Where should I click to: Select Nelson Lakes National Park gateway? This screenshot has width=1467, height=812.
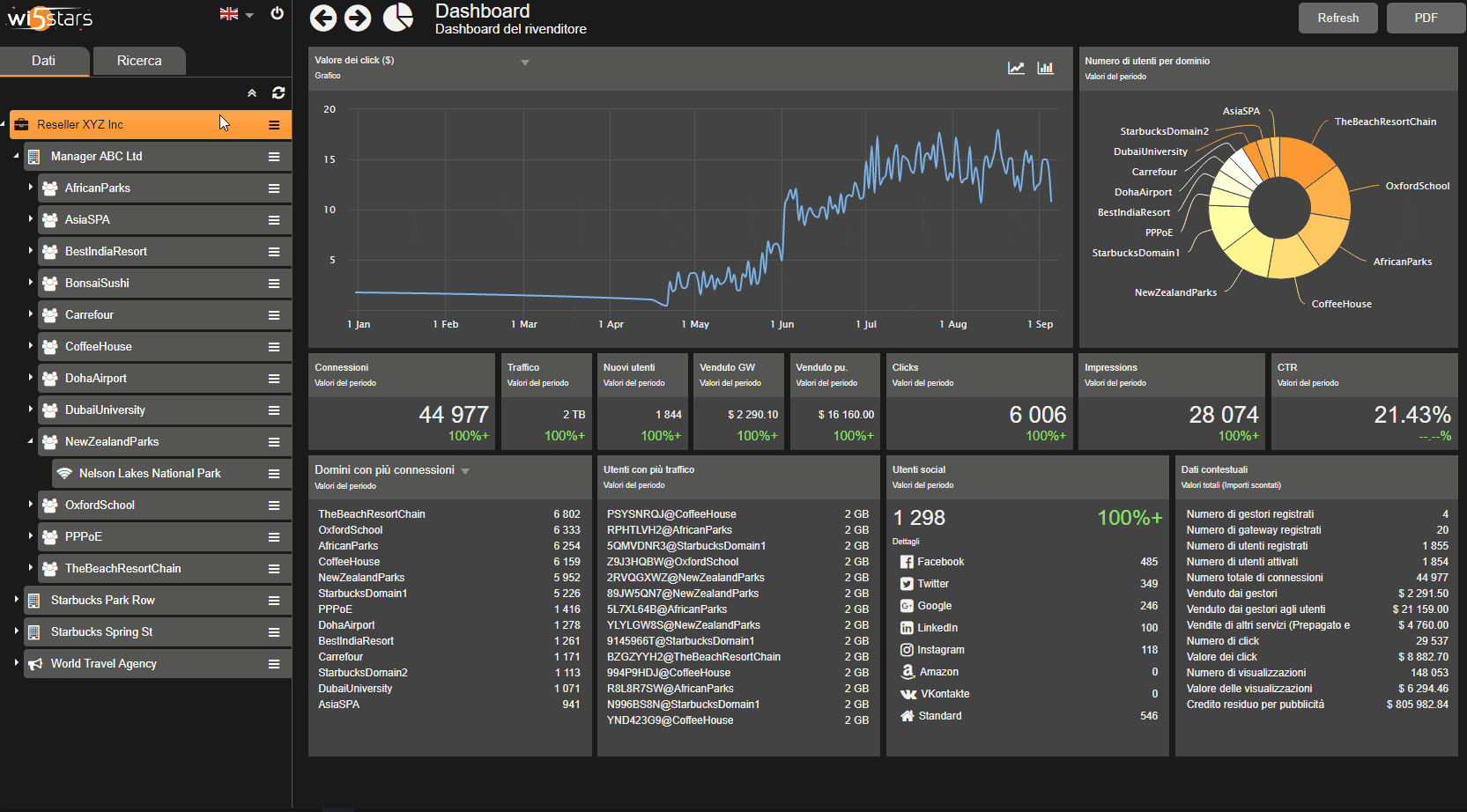tap(171, 474)
